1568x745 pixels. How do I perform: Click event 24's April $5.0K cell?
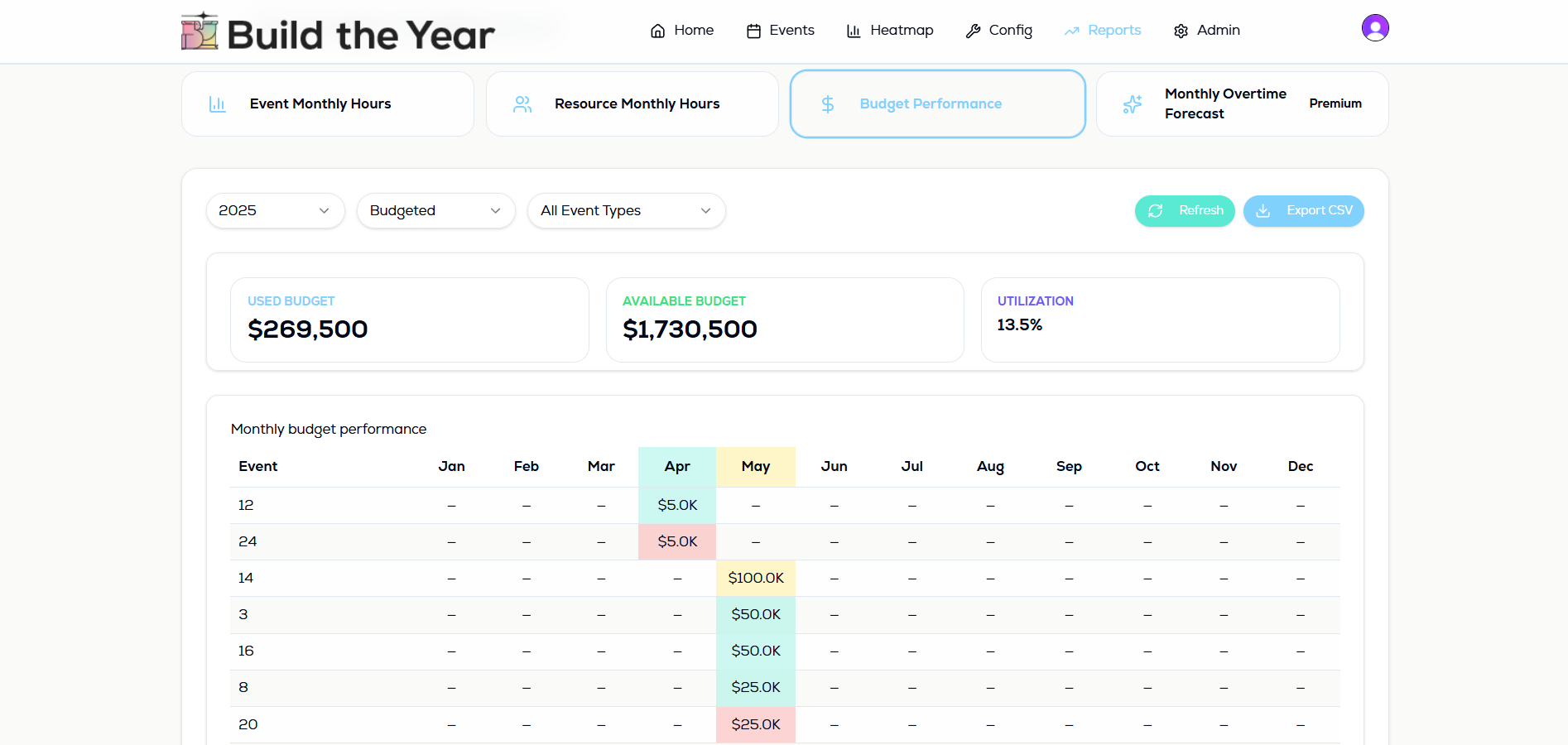click(x=677, y=541)
